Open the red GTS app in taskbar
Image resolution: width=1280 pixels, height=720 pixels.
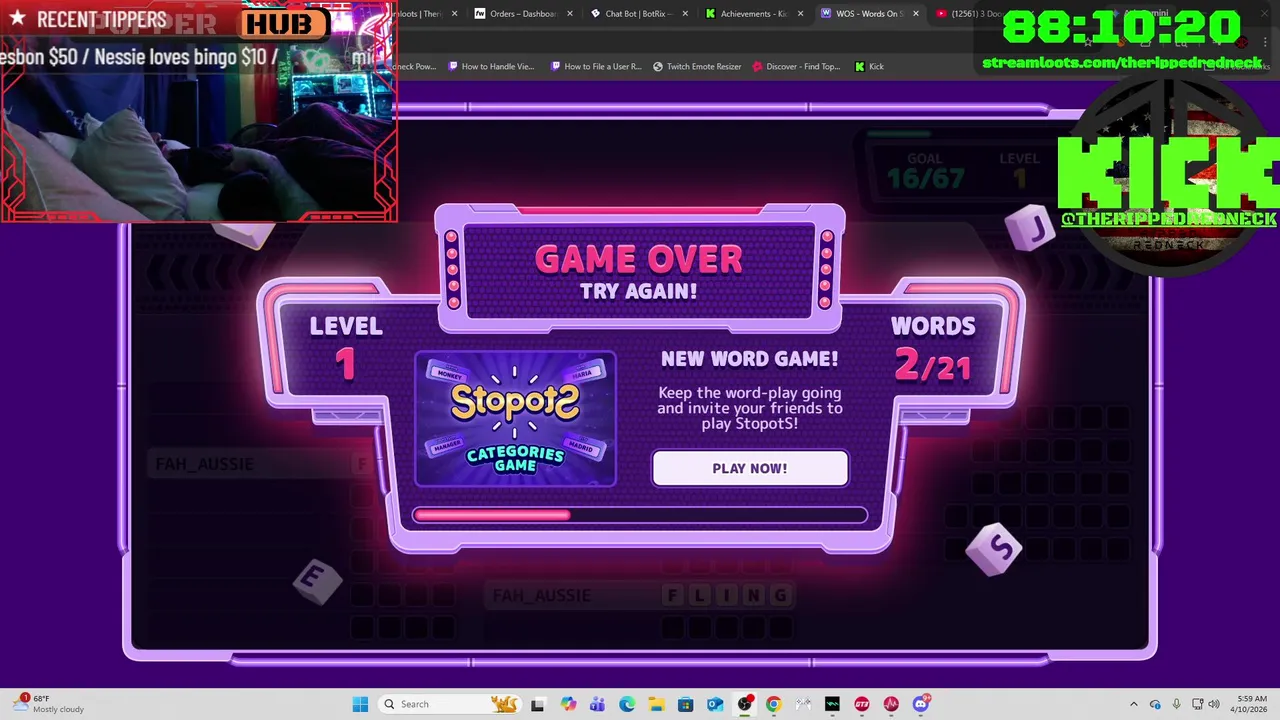pyautogui.click(x=862, y=704)
